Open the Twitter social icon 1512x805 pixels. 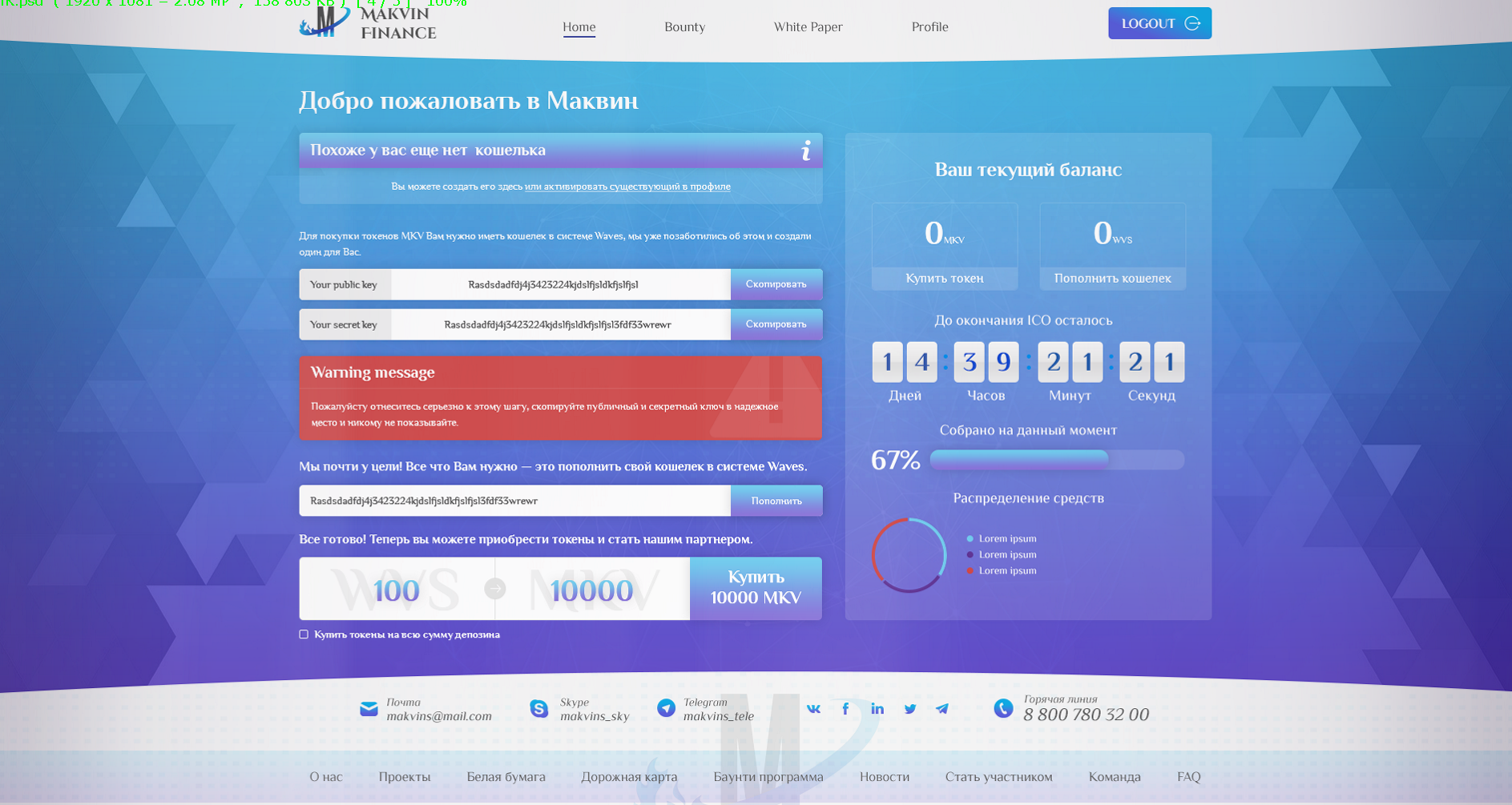[910, 709]
